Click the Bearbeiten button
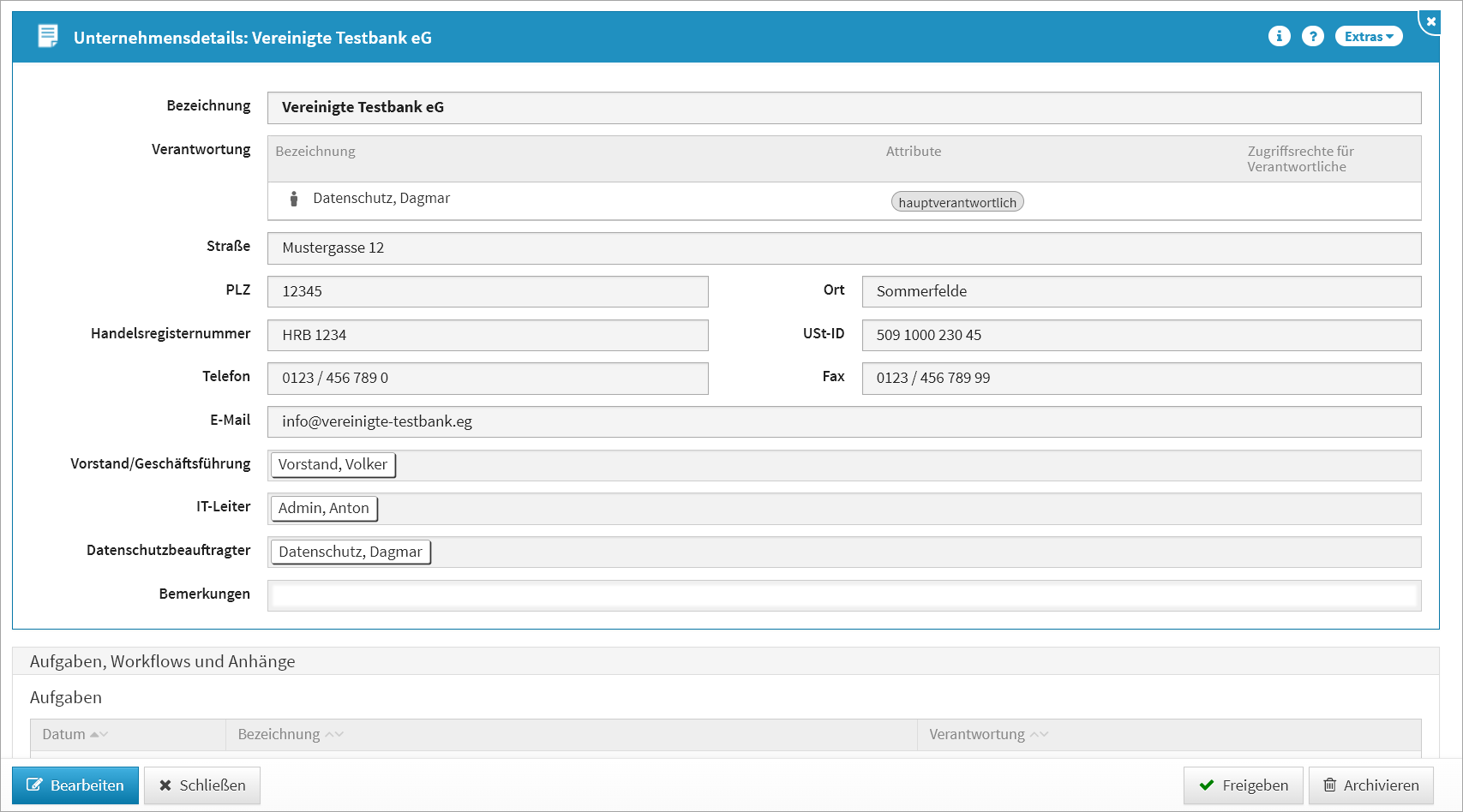 coord(75,785)
